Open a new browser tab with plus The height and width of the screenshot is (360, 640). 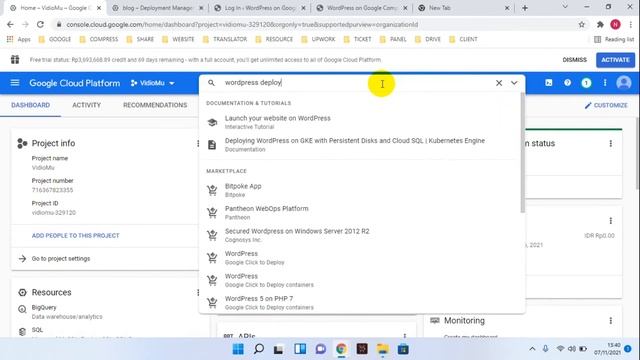coord(525,8)
